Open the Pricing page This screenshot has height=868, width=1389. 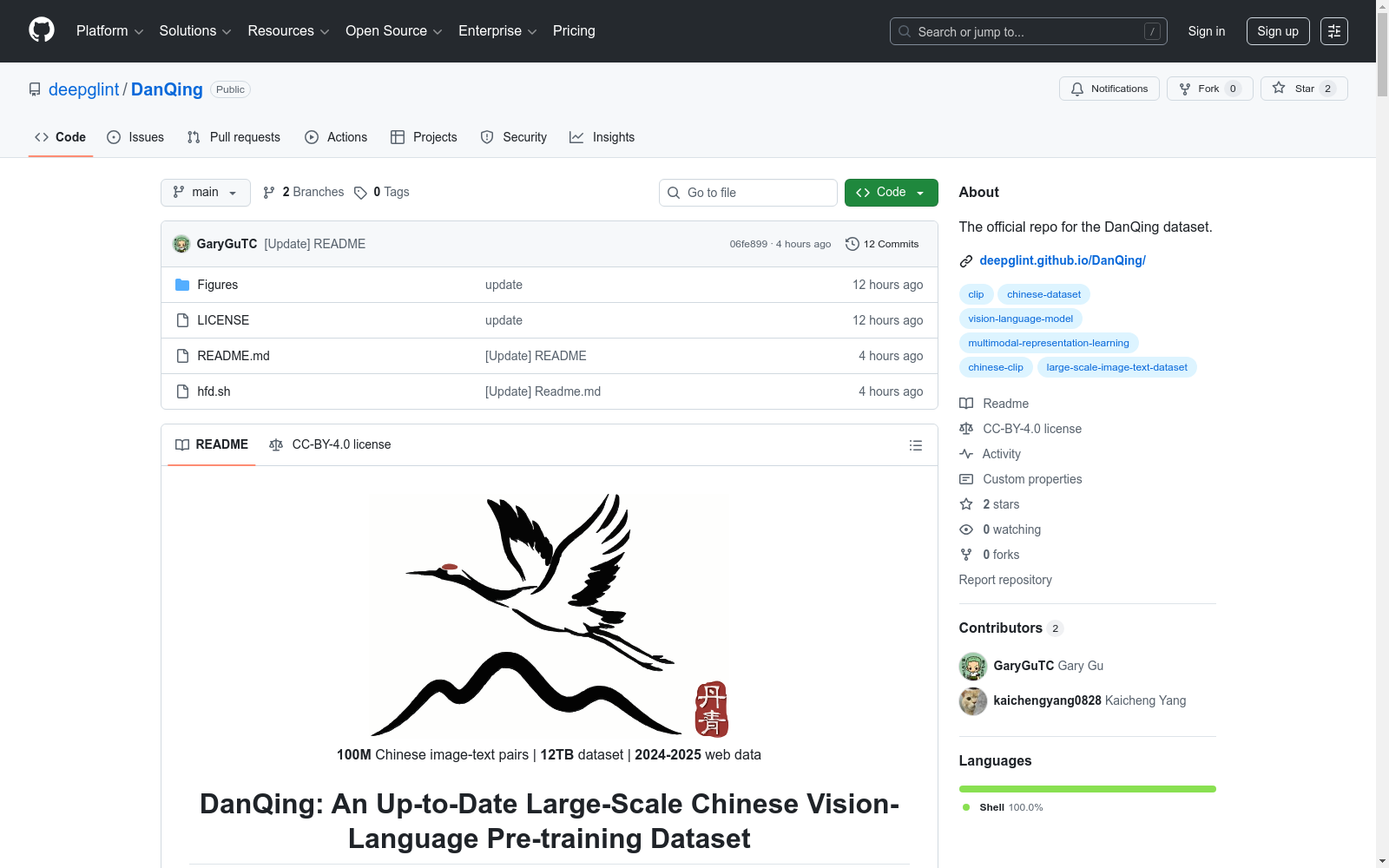click(x=574, y=31)
